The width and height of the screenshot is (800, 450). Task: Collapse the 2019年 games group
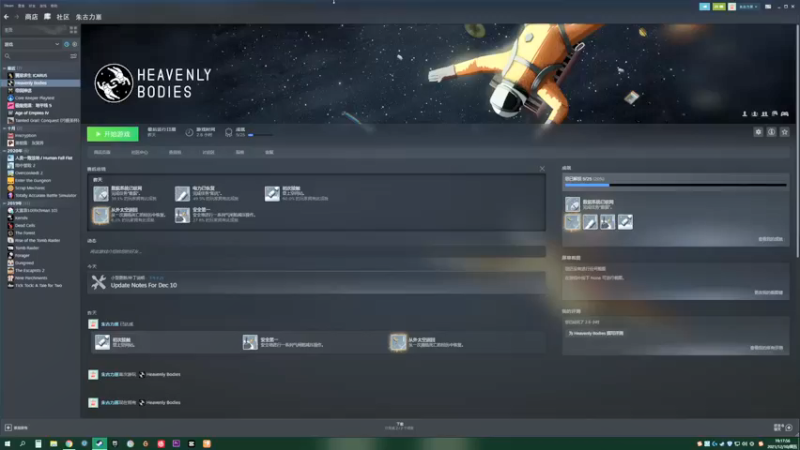(x=5, y=204)
